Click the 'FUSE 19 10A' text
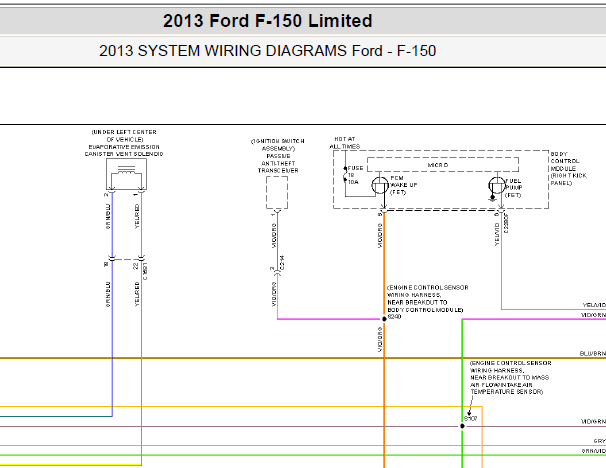 pos(356,175)
